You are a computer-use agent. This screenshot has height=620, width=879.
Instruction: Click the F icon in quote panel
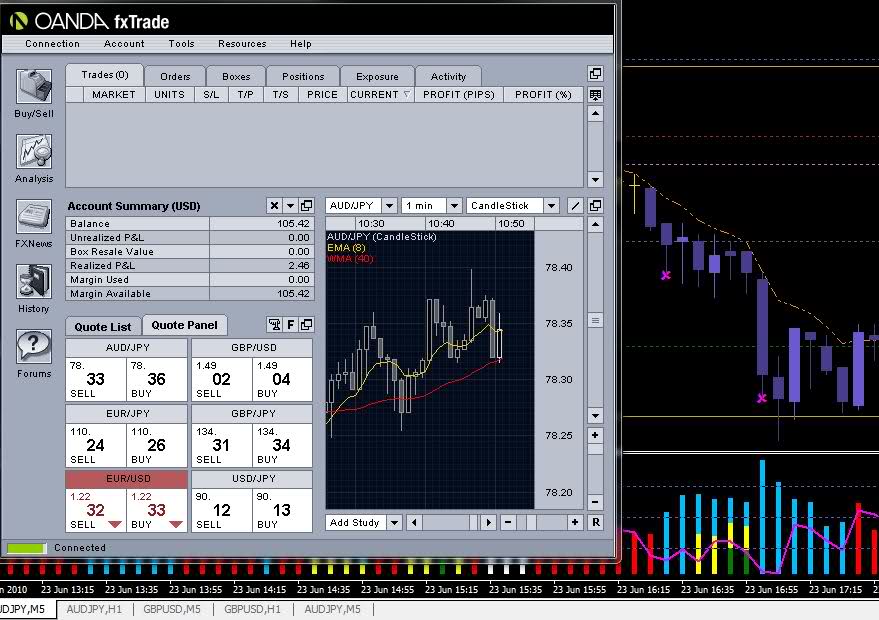click(x=291, y=325)
